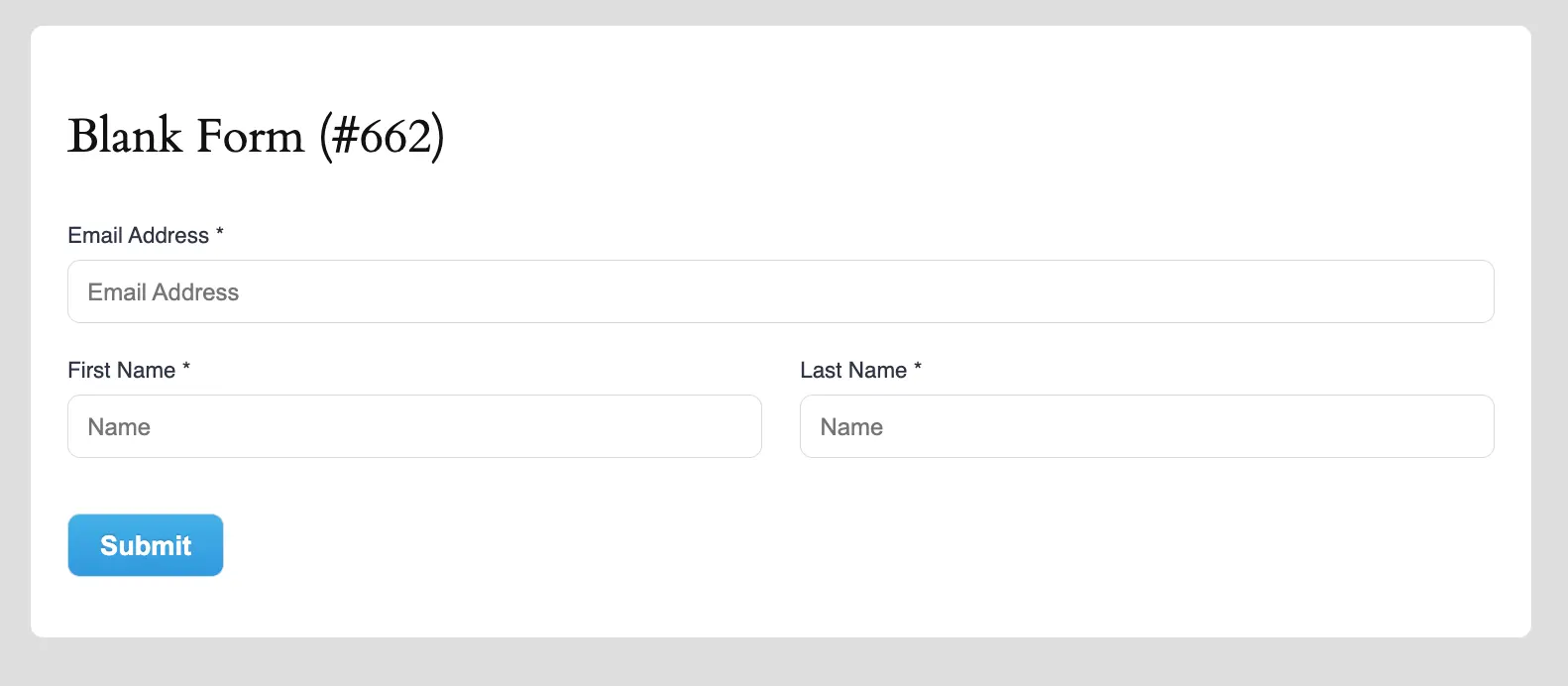
Task: Click the white "Submit" text on the button
Action: click(146, 545)
